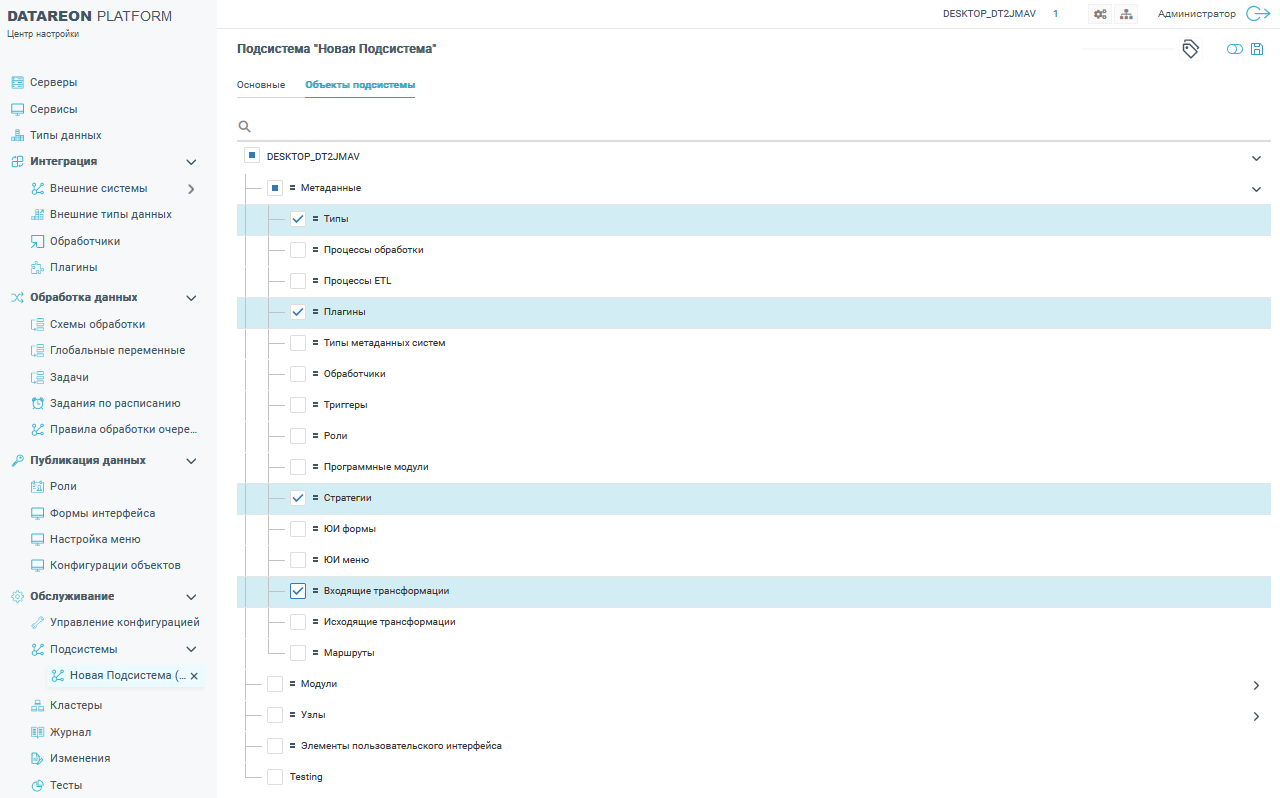Select the Объекты подсистемы tab
The image size is (1280, 798).
click(x=360, y=85)
